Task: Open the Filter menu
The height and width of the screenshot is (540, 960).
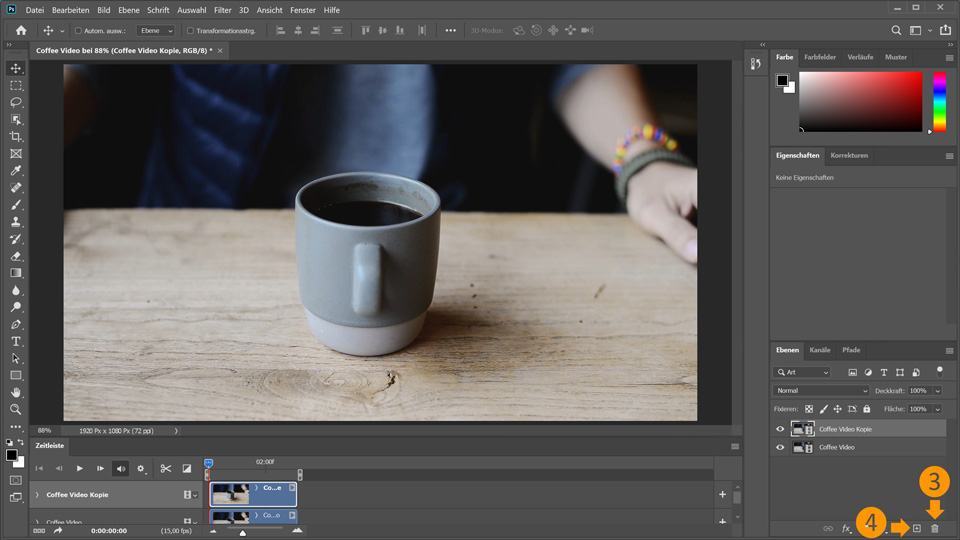Action: (x=222, y=10)
